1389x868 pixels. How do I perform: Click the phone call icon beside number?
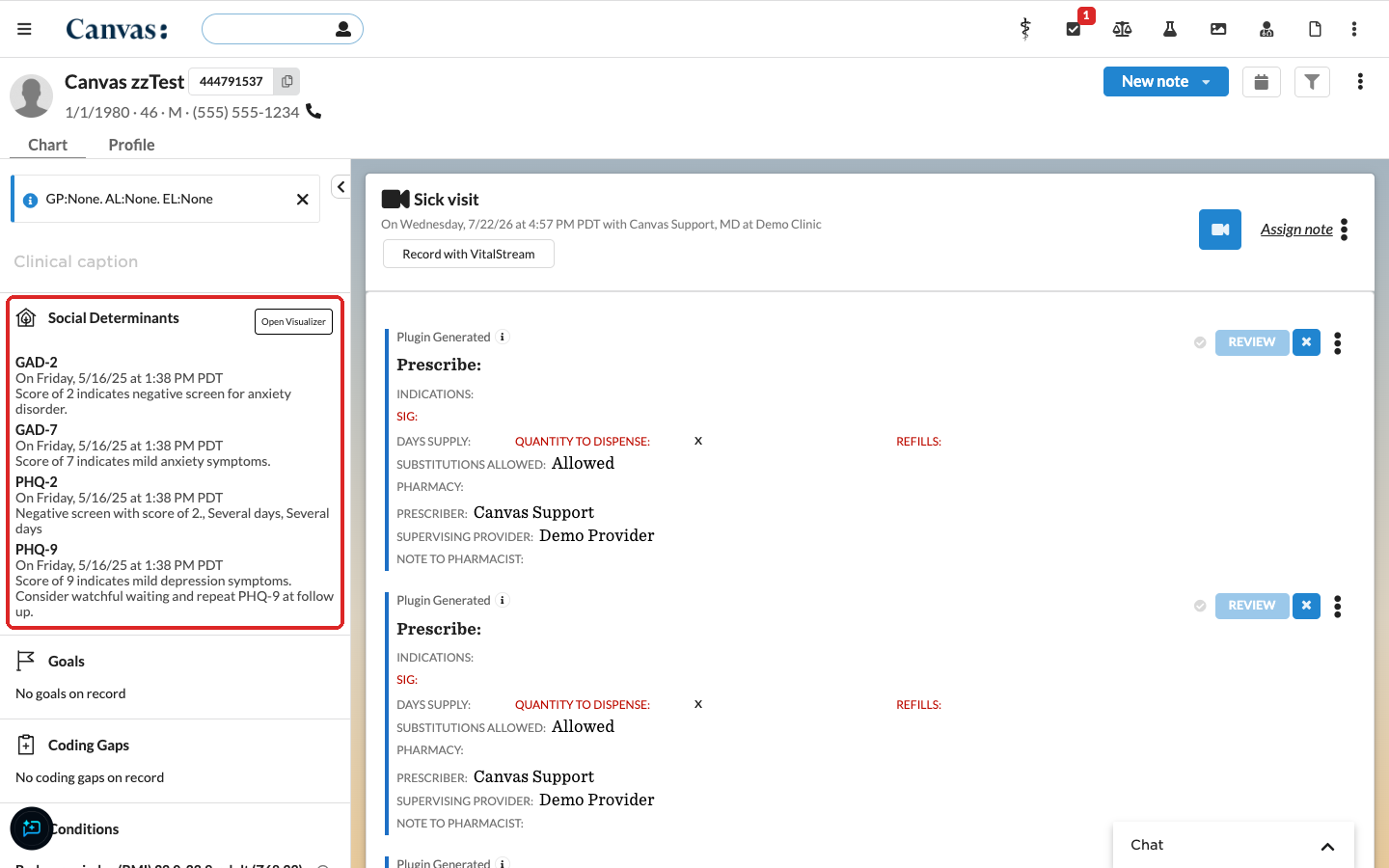point(313,111)
